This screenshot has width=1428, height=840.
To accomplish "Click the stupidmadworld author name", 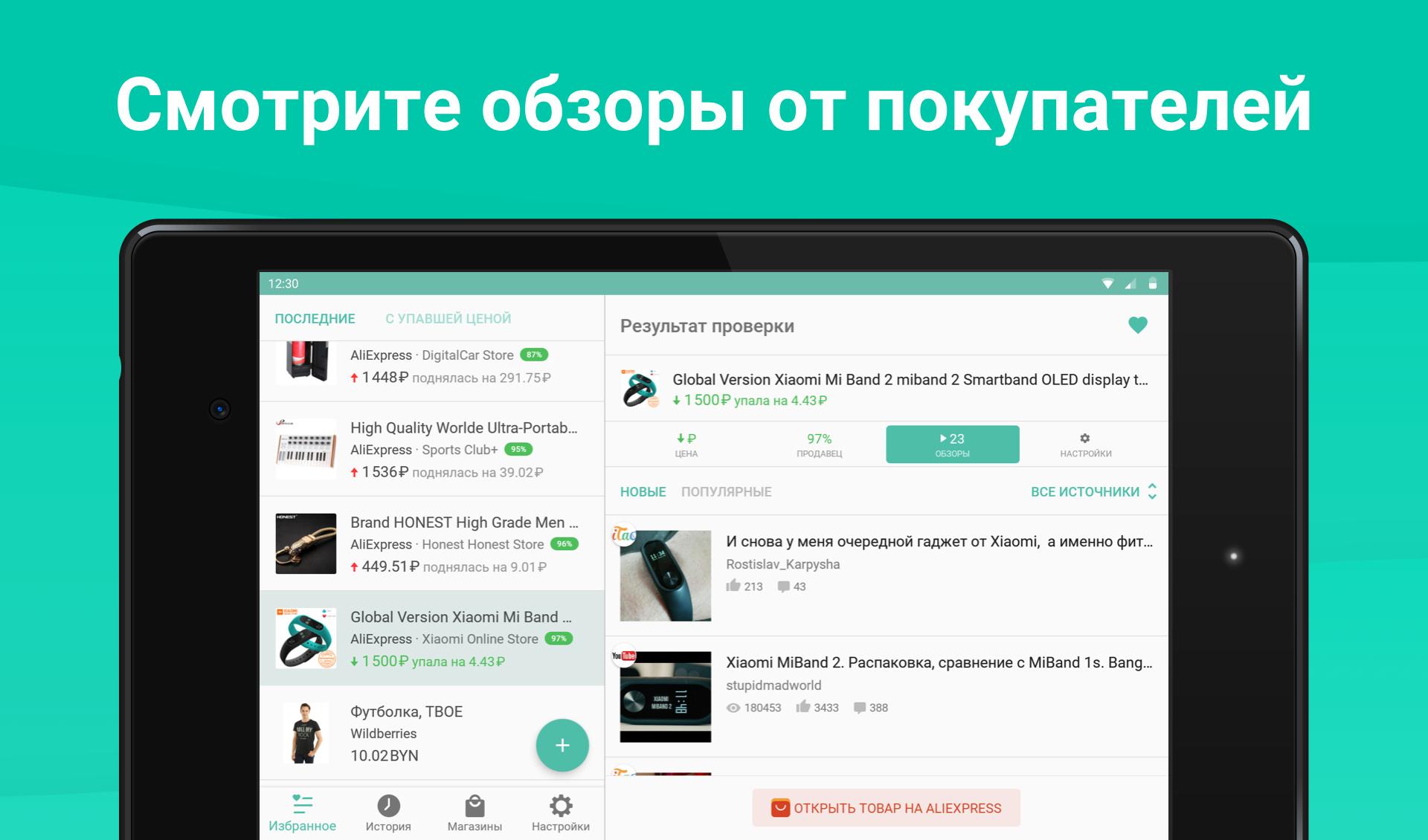I will click(773, 685).
